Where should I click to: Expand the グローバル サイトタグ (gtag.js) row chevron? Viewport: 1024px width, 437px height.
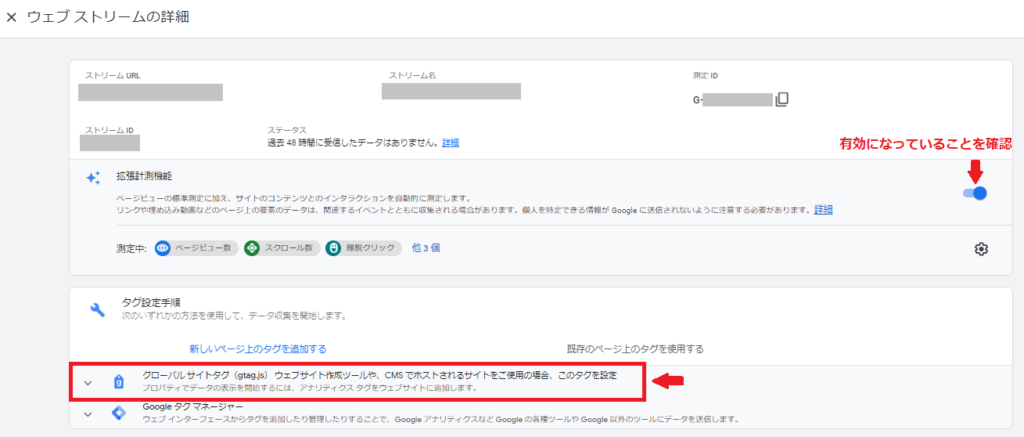(x=88, y=383)
